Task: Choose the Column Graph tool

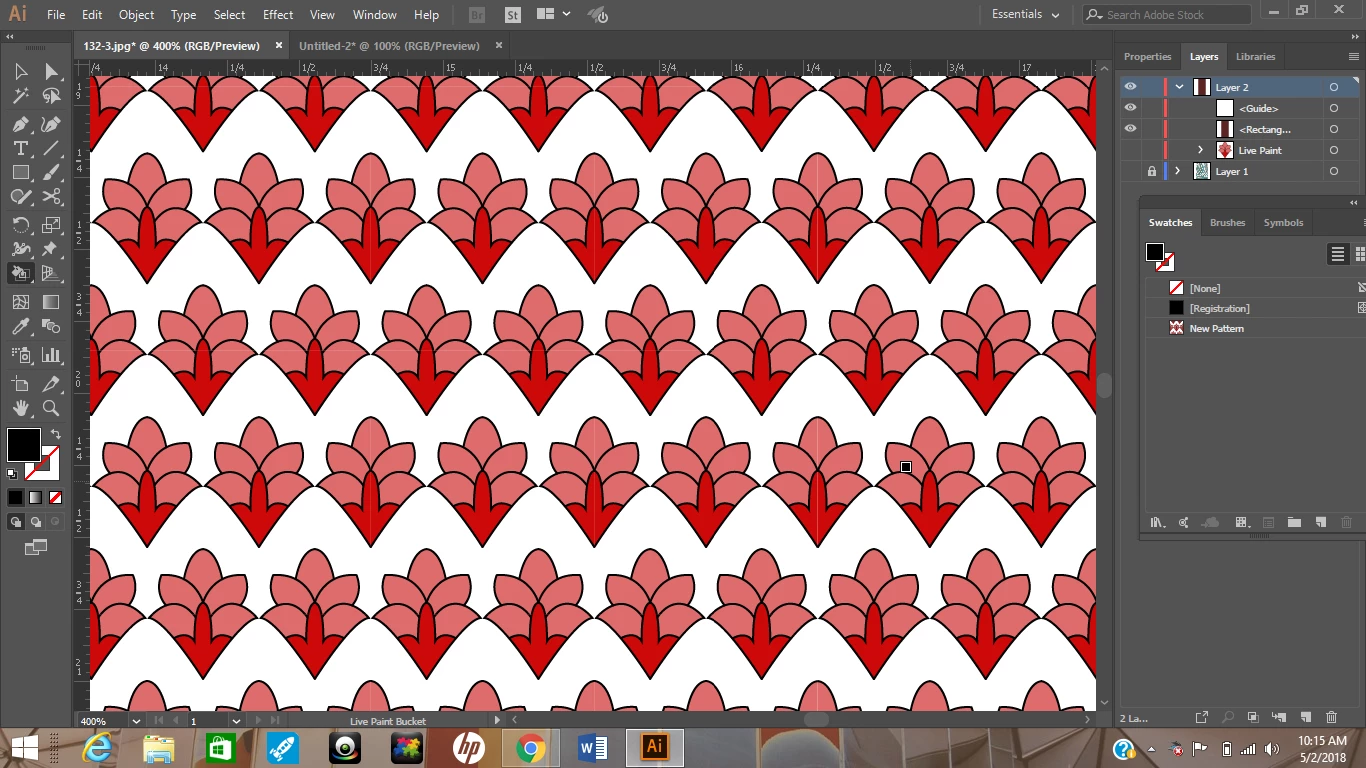Action: (x=51, y=355)
